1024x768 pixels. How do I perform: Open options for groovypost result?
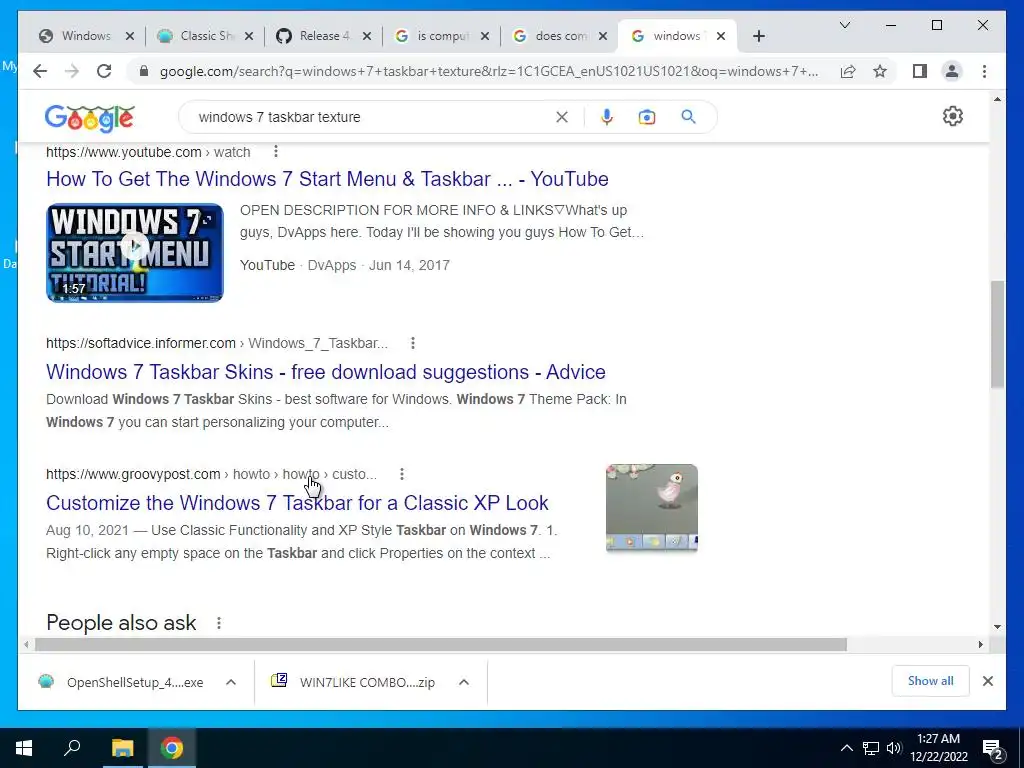coord(402,474)
